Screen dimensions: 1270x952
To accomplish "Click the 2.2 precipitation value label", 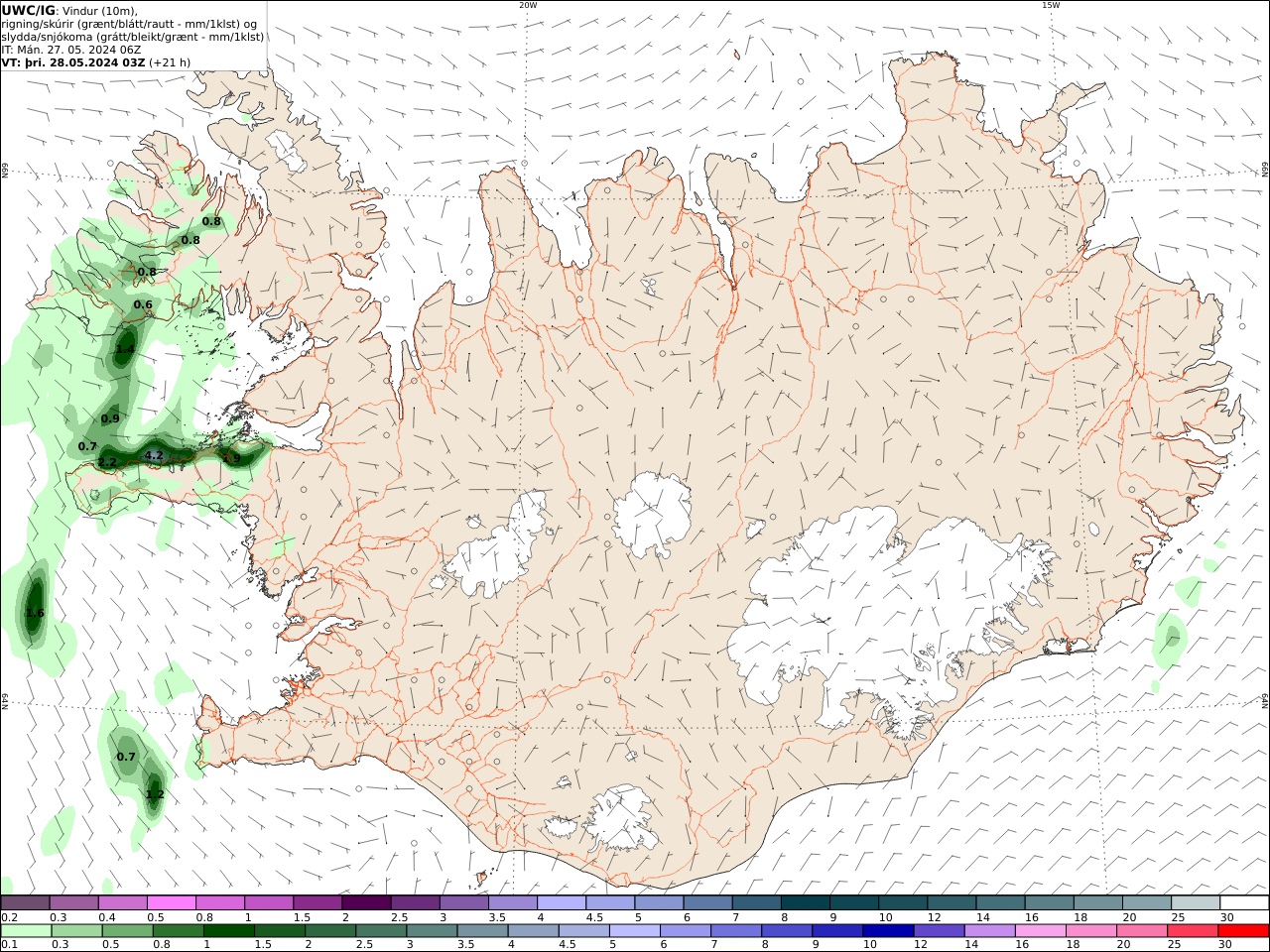I will point(108,462).
